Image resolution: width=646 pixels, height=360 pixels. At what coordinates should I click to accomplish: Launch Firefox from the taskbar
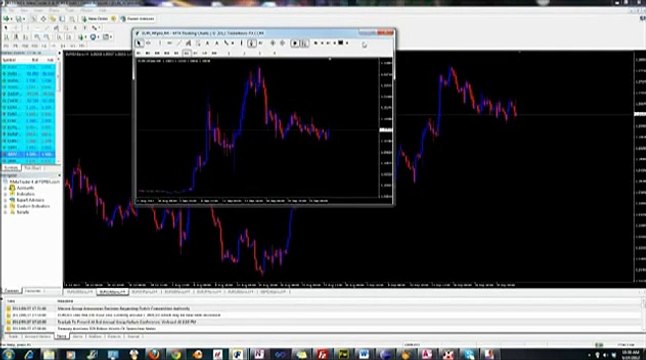(x=154, y=354)
